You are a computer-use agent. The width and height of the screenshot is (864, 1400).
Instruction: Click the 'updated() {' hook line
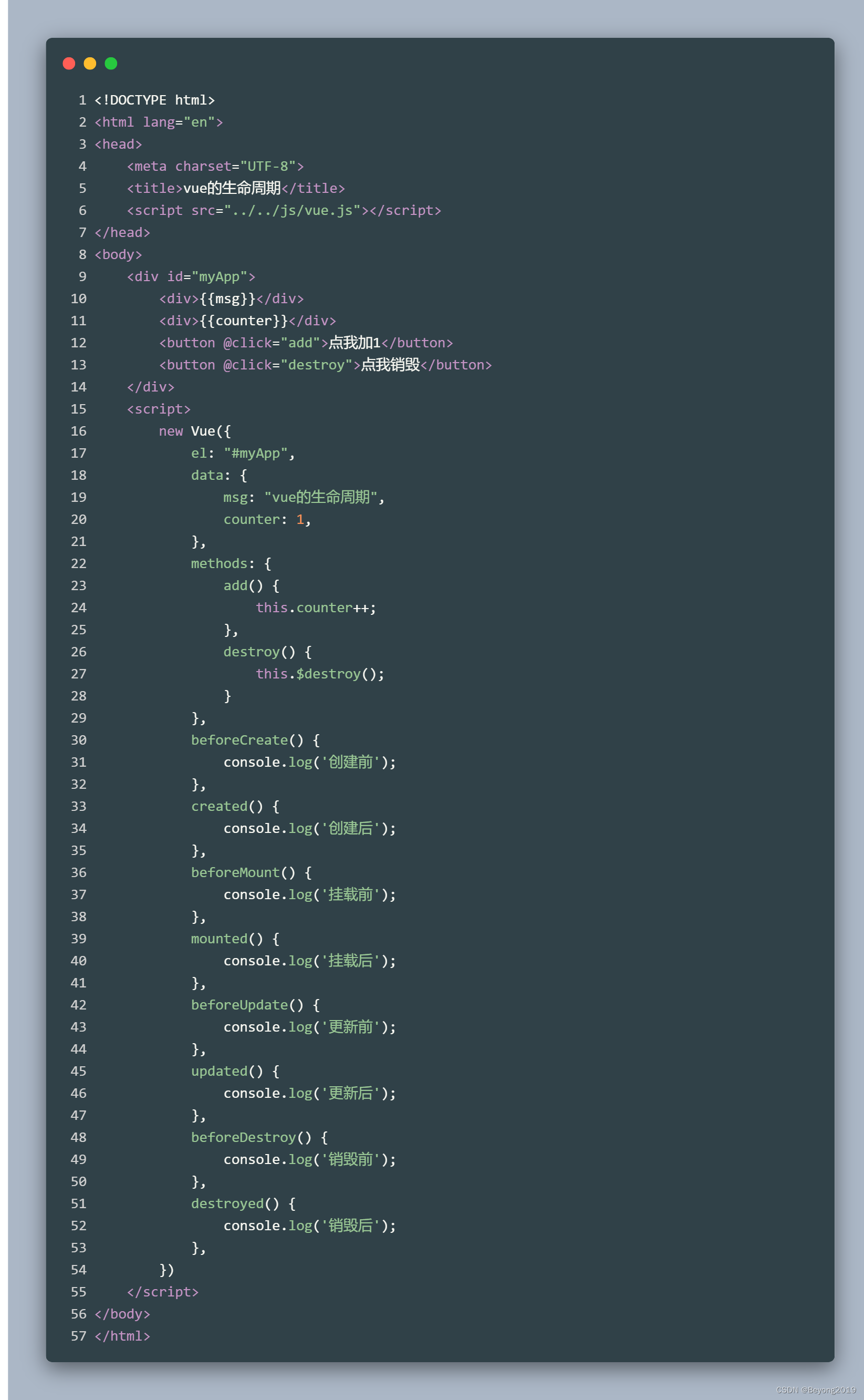click(x=235, y=1072)
